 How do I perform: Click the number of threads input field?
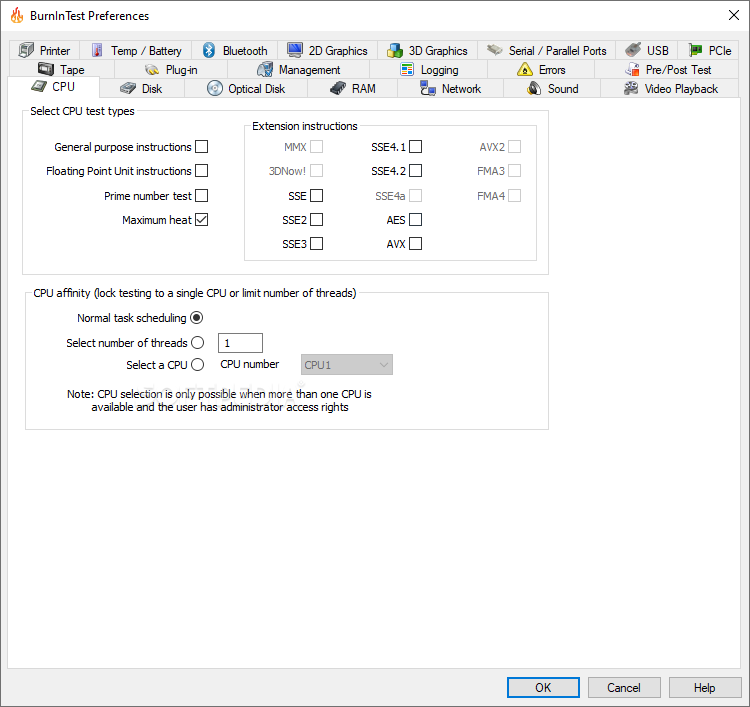click(x=240, y=342)
